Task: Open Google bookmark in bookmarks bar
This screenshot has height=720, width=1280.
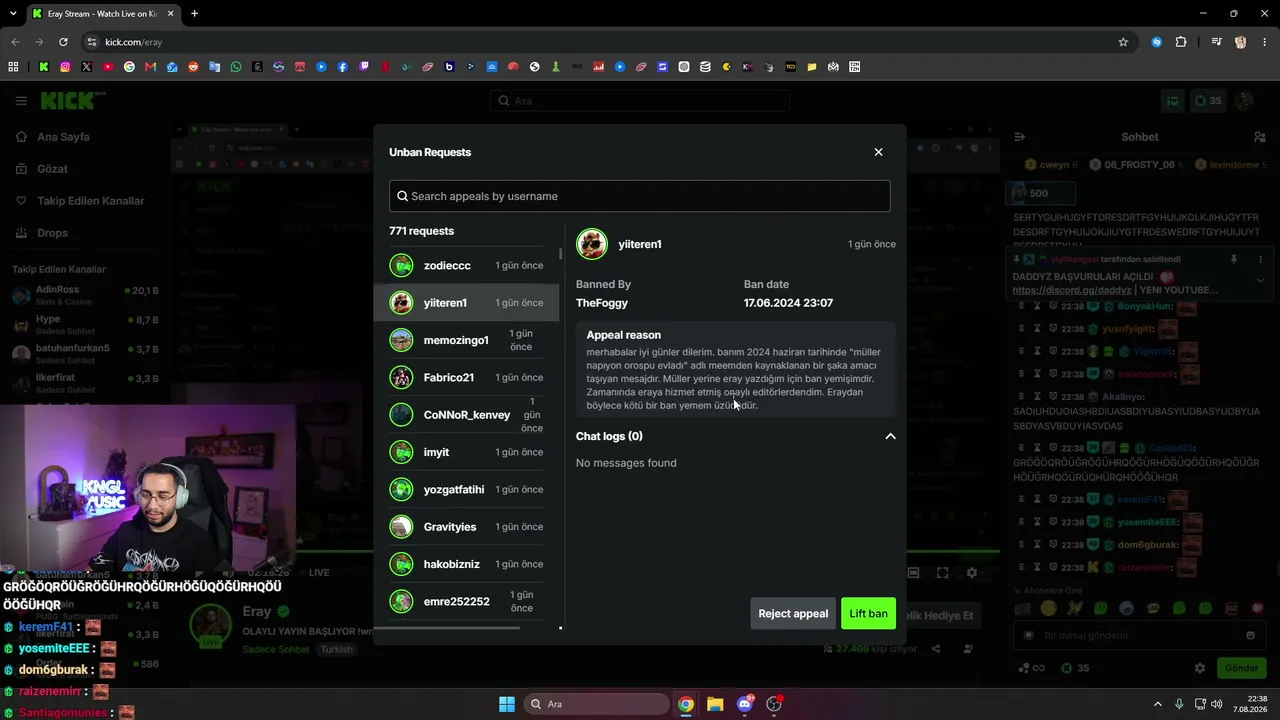Action: pos(129,67)
